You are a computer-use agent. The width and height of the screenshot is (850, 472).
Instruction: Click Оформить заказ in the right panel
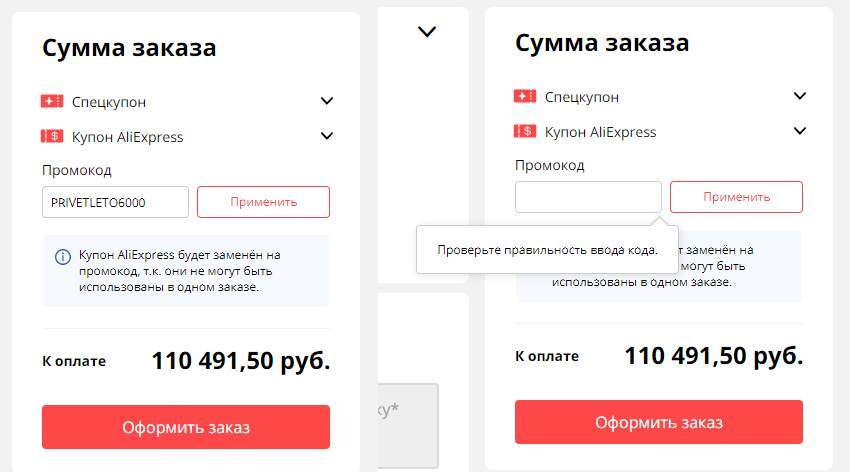659,422
